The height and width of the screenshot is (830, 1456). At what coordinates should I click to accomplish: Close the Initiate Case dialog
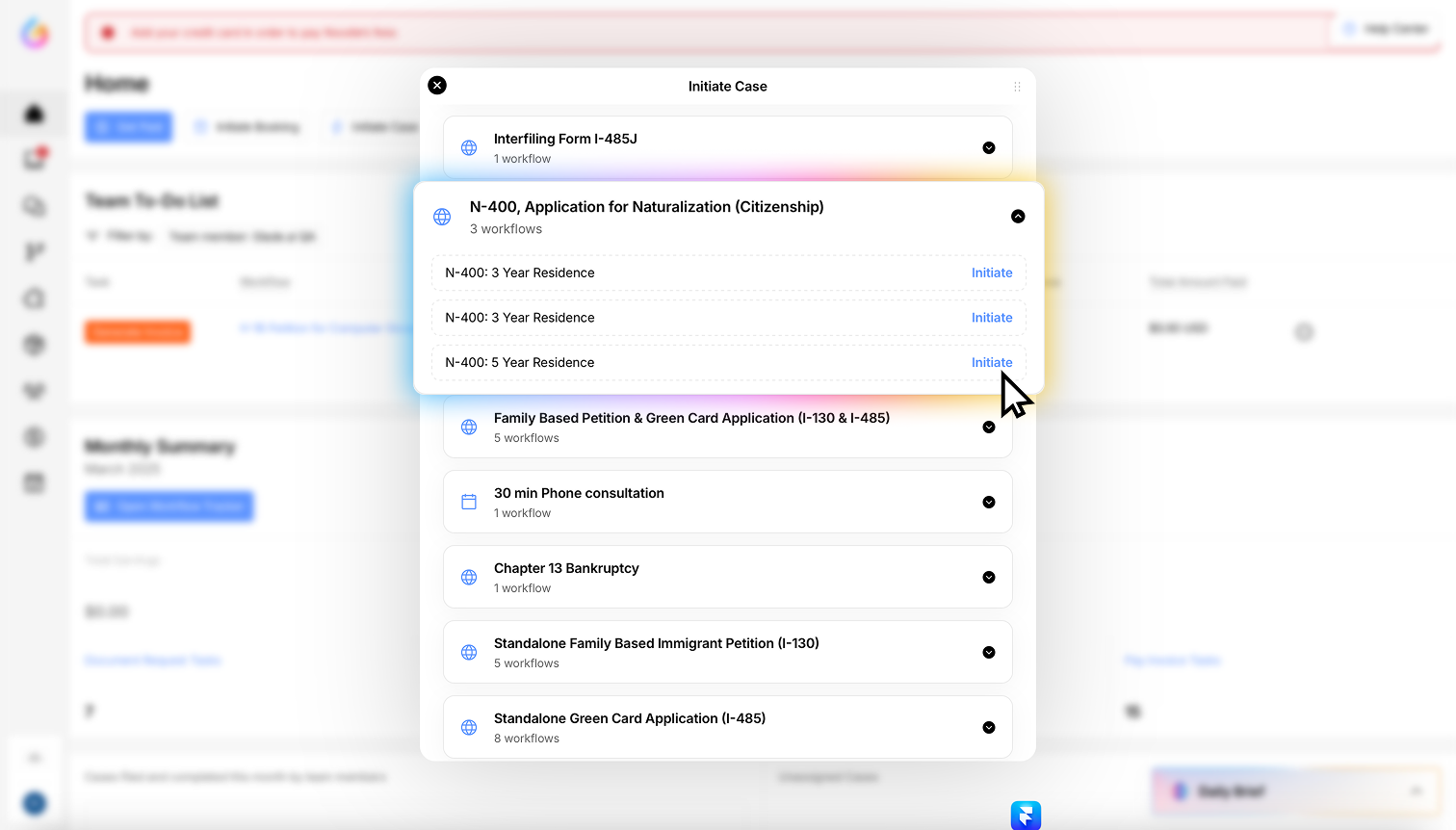point(437,85)
